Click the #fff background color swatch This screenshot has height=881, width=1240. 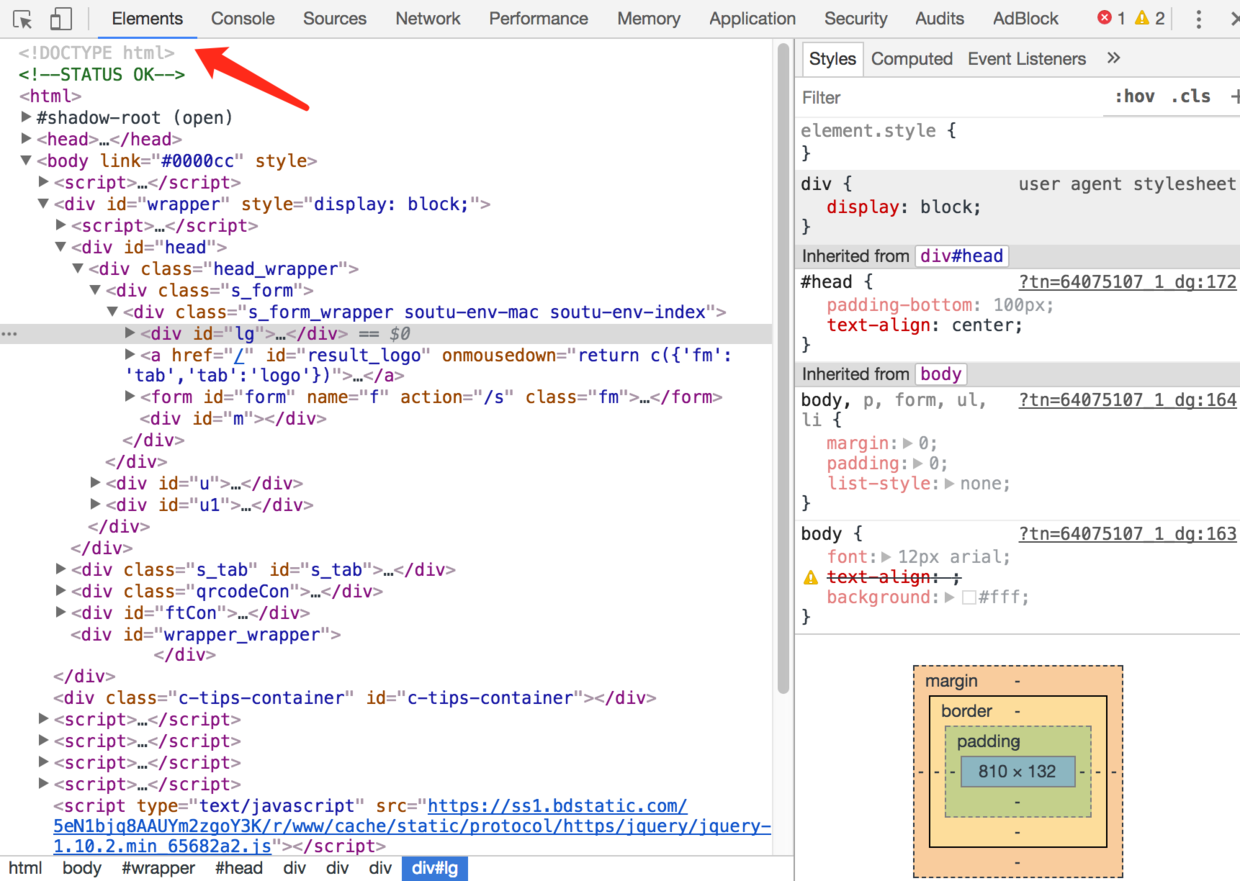(x=968, y=598)
